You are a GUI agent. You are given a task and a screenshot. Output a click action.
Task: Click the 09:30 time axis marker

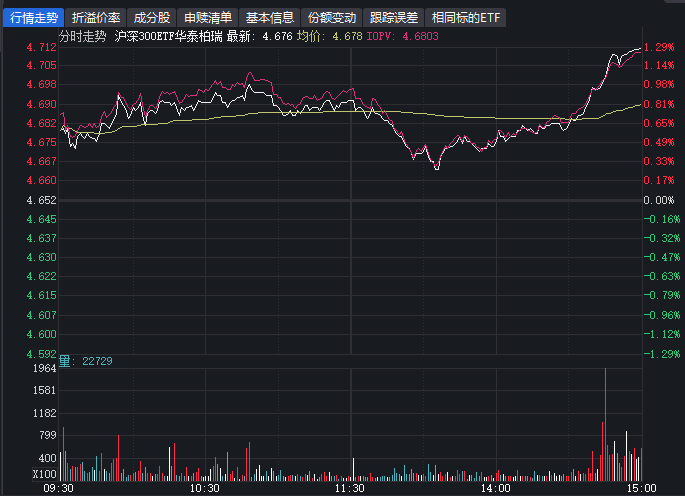58,489
